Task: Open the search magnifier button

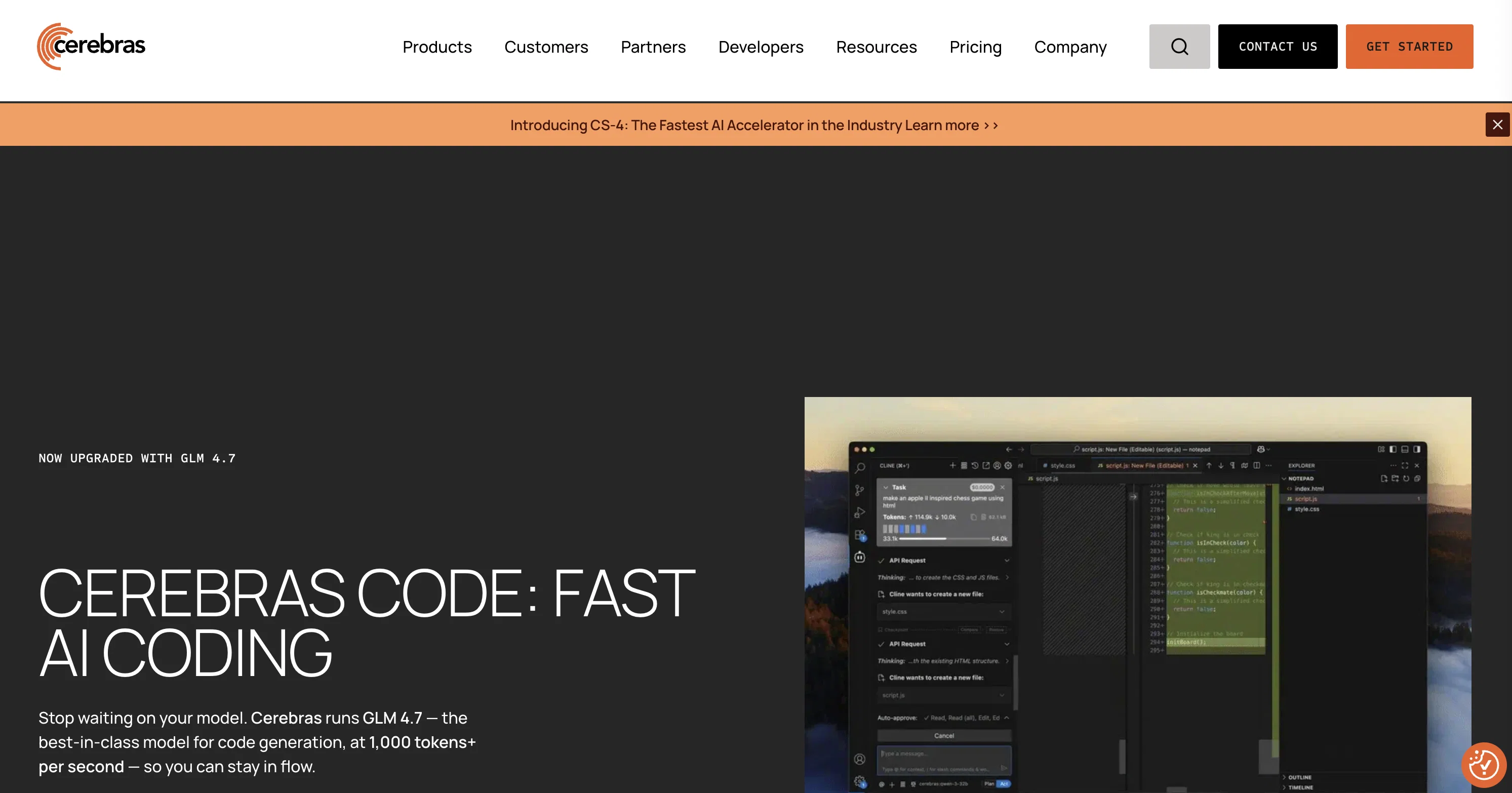Action: tap(1179, 47)
